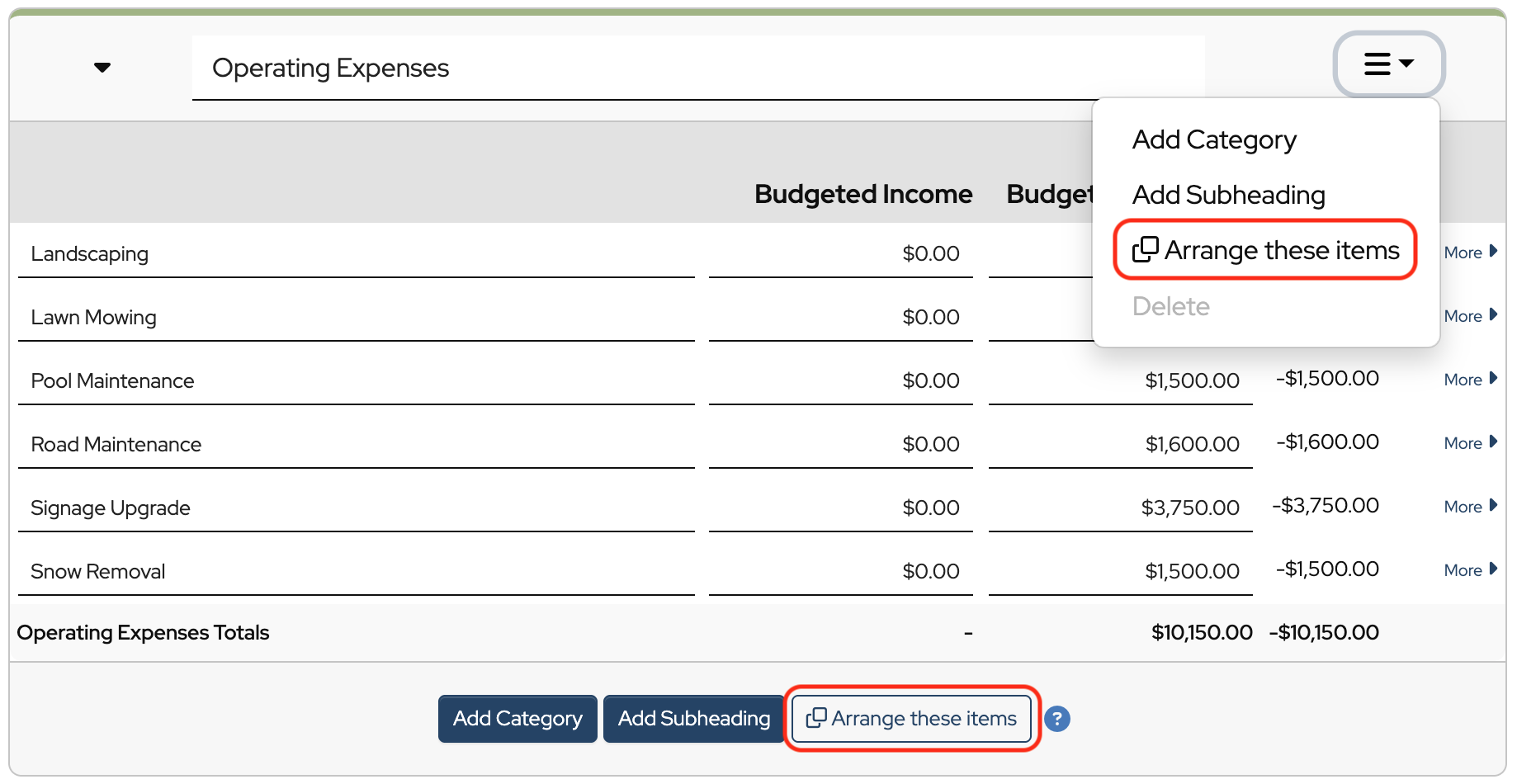The image size is (1517, 784).
Task: Click the Landscaping category name field
Action: tap(355, 254)
